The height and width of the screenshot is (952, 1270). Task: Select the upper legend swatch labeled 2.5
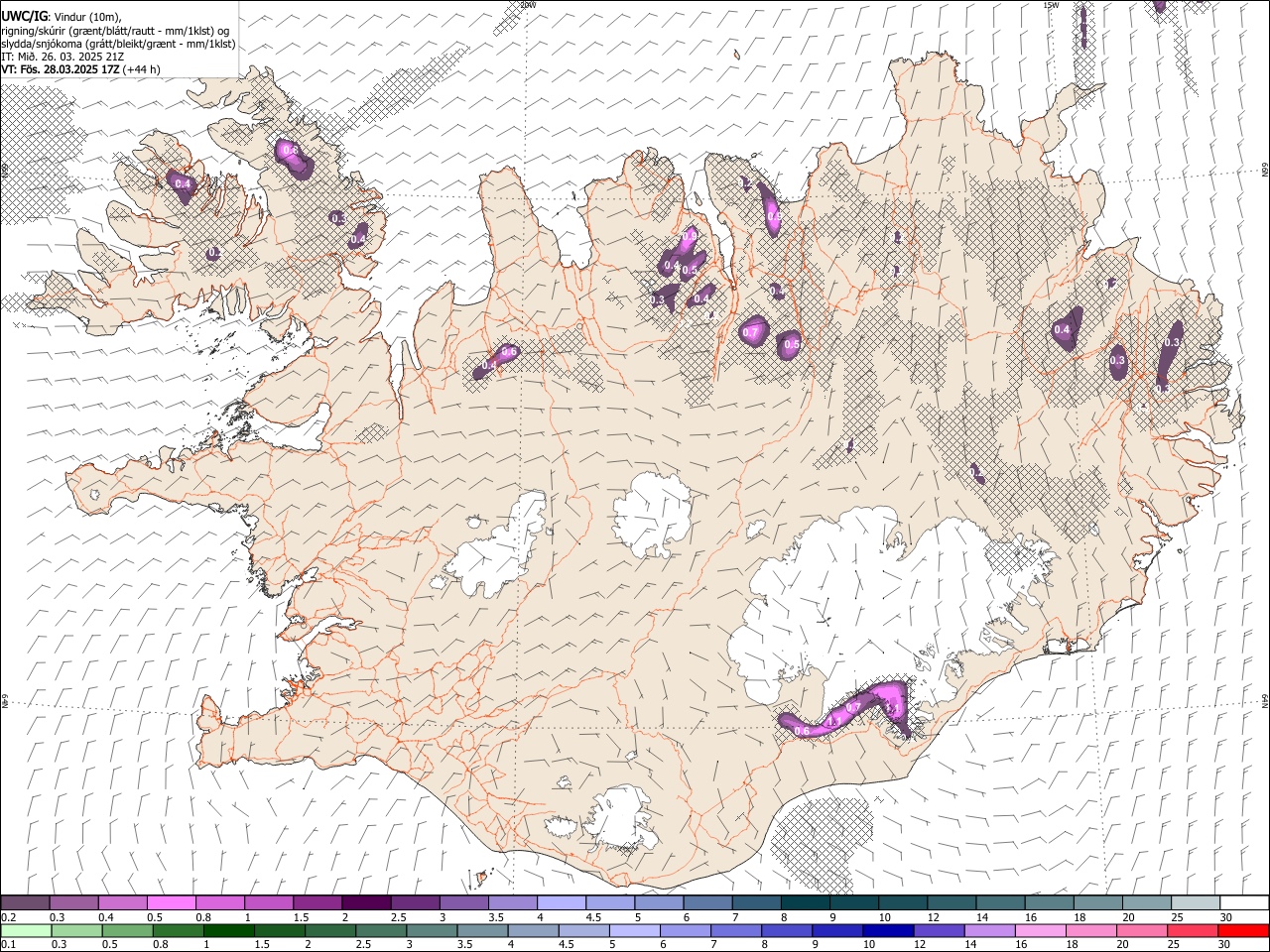click(x=415, y=903)
